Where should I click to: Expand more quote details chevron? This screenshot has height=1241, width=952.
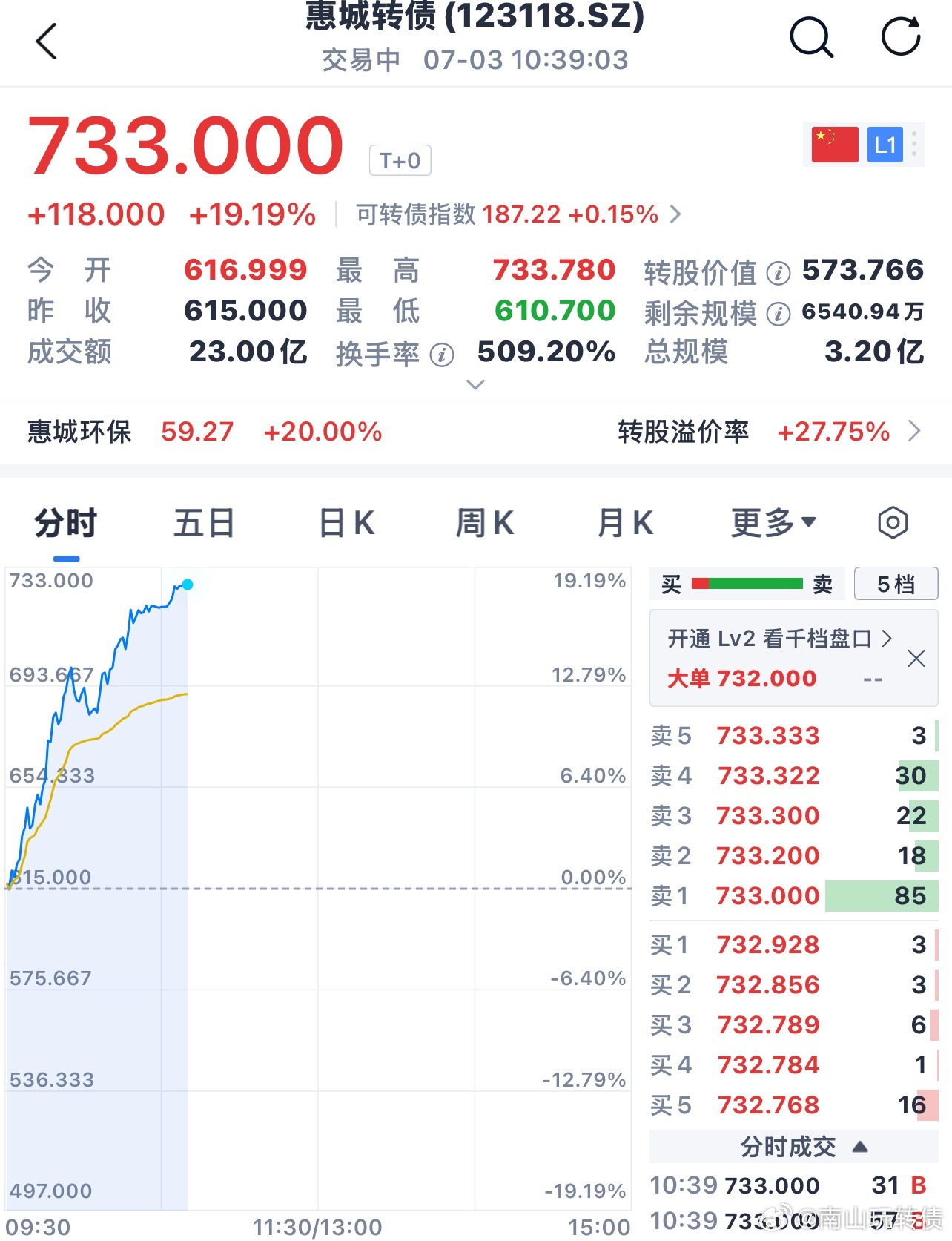(x=475, y=384)
